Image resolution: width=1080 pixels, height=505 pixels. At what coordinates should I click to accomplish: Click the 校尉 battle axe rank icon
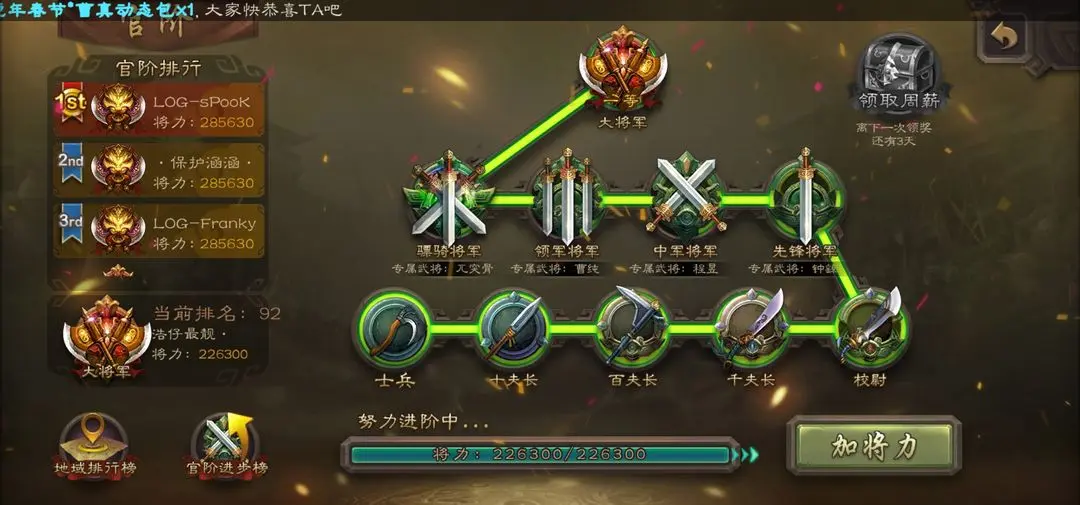coord(871,327)
